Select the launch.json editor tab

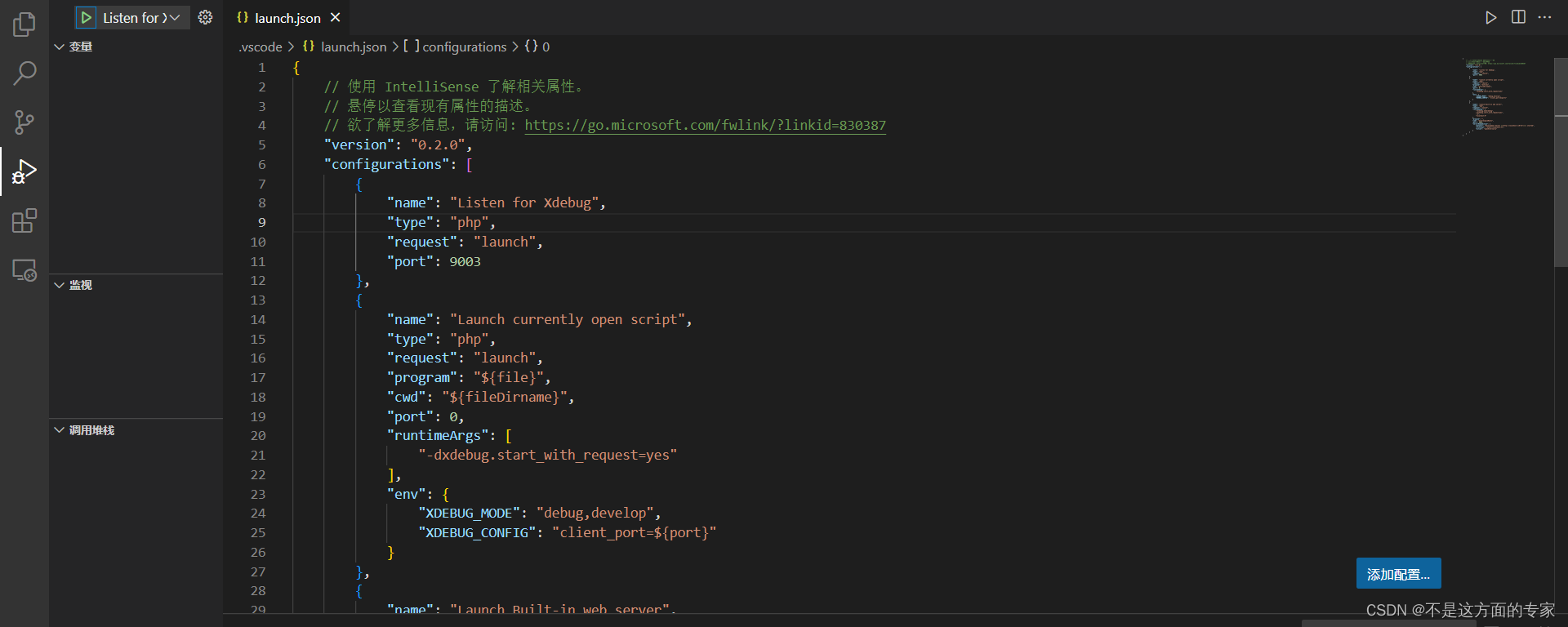point(287,17)
